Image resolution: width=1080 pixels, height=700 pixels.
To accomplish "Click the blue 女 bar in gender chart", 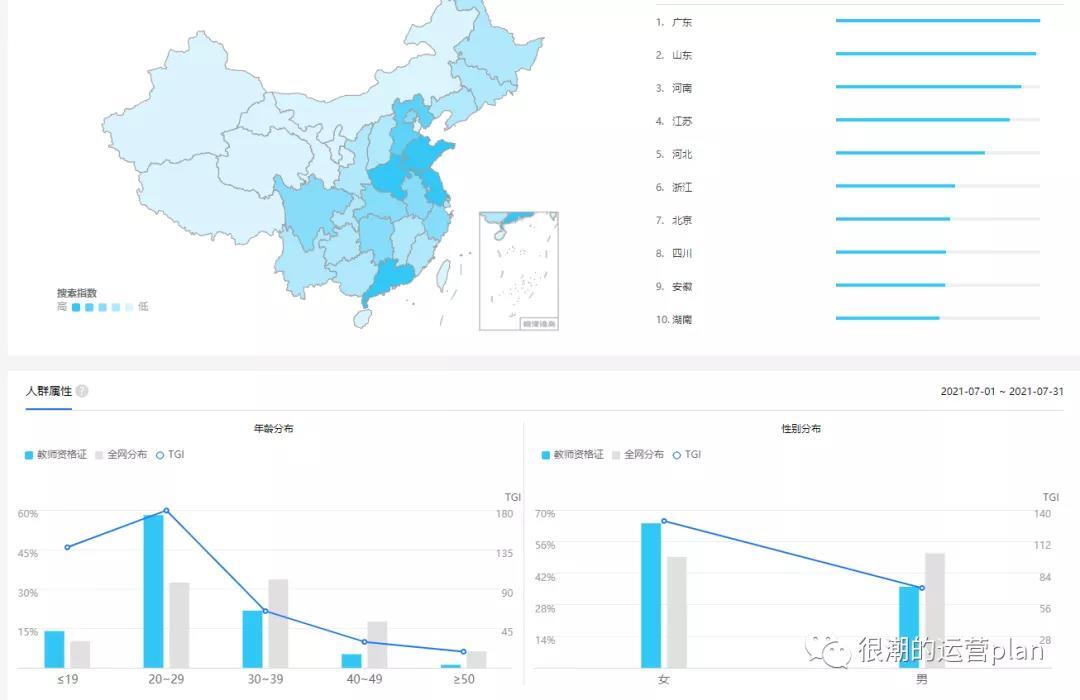I will [651, 595].
